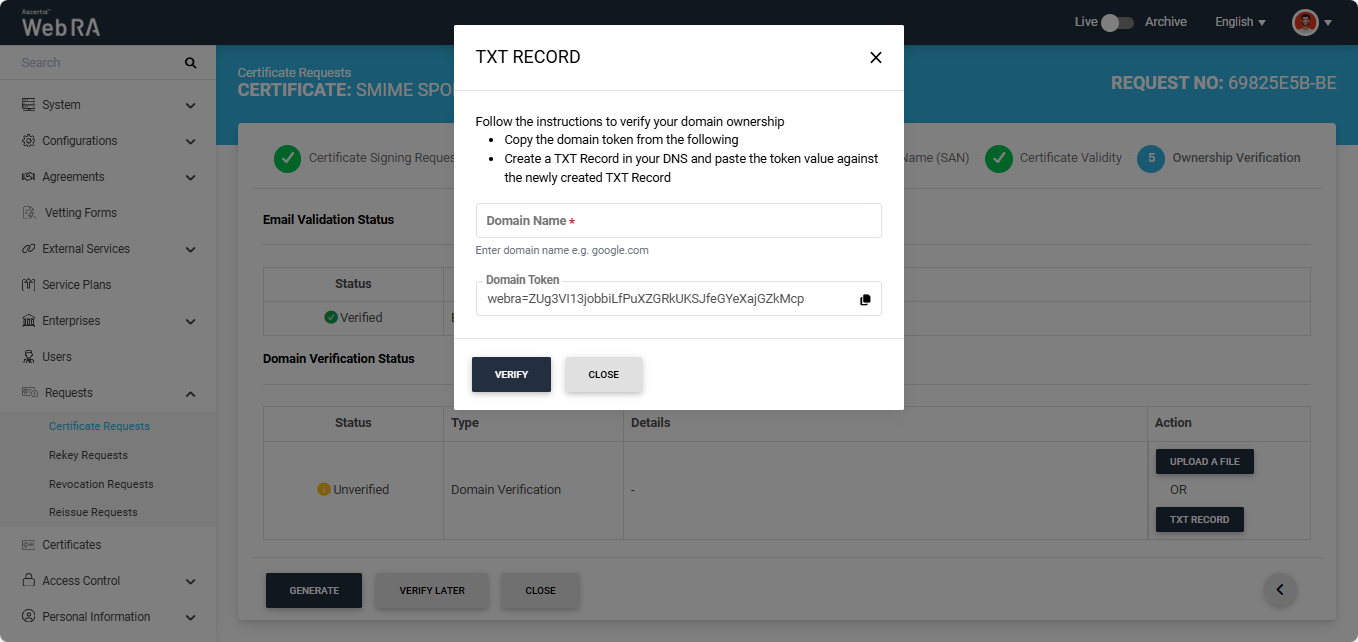
Task: Click the back arrow circle button
Action: [x=1279, y=590]
